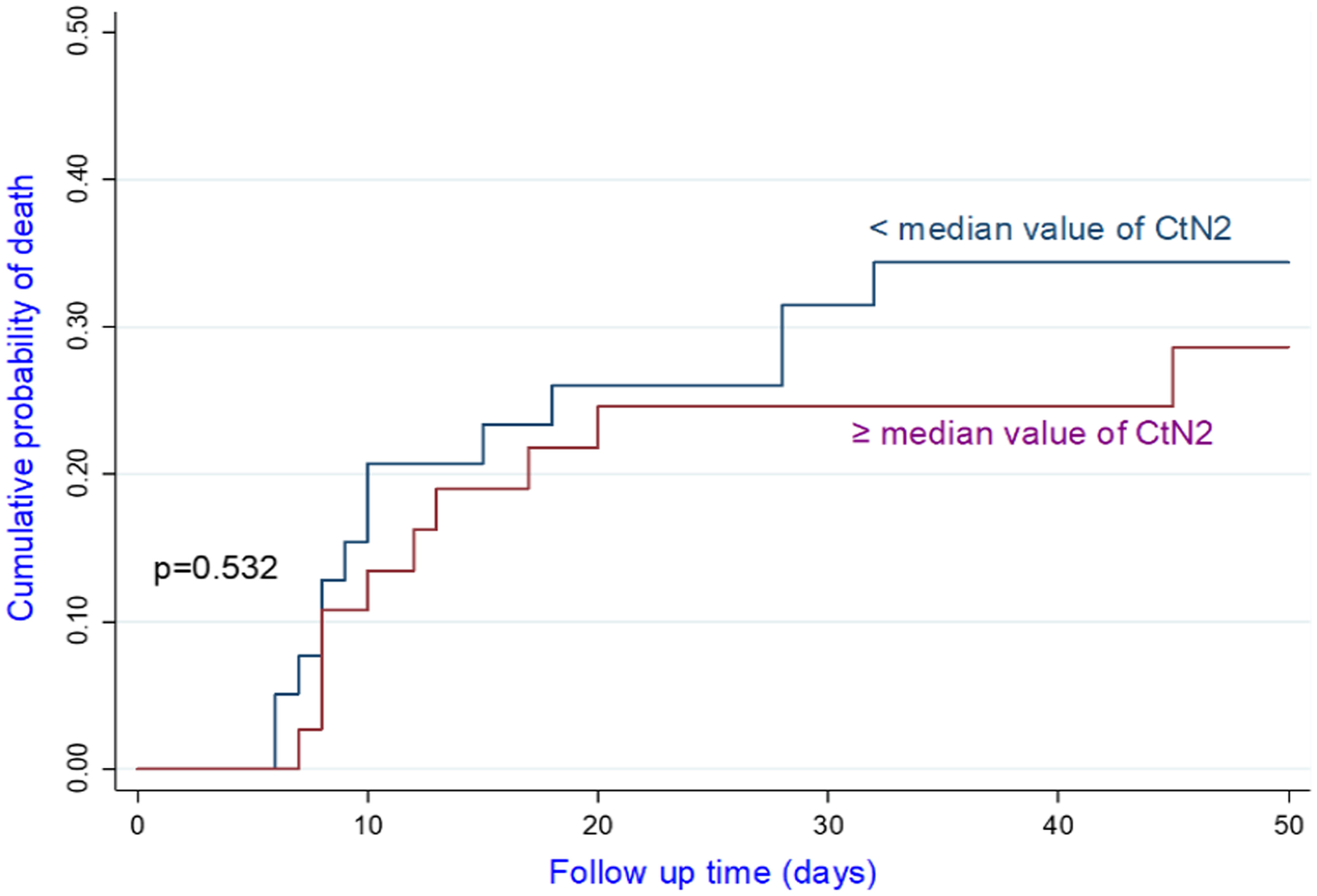Click the "Cumulative probability of death" axis title
The height and width of the screenshot is (896, 1317).
[x=21, y=398]
